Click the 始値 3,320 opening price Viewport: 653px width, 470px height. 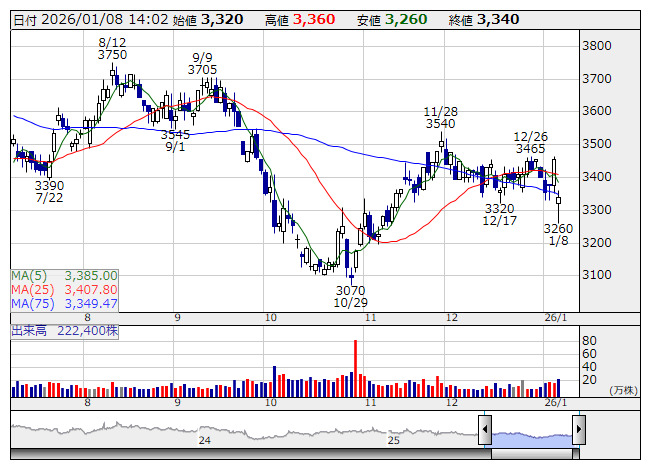208,20
